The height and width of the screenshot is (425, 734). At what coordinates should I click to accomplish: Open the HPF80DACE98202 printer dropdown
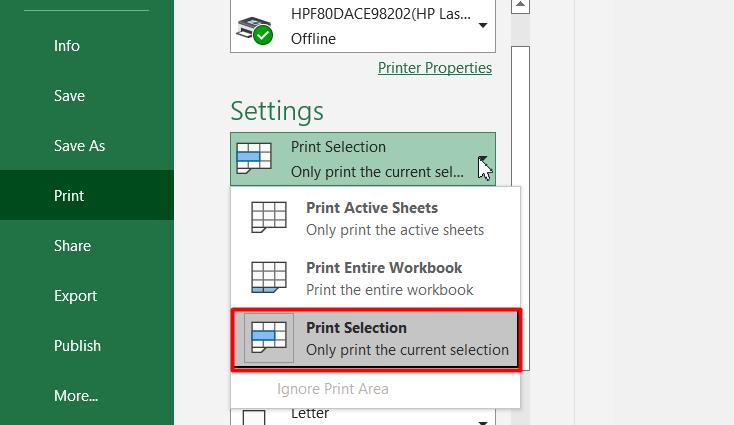(363, 26)
